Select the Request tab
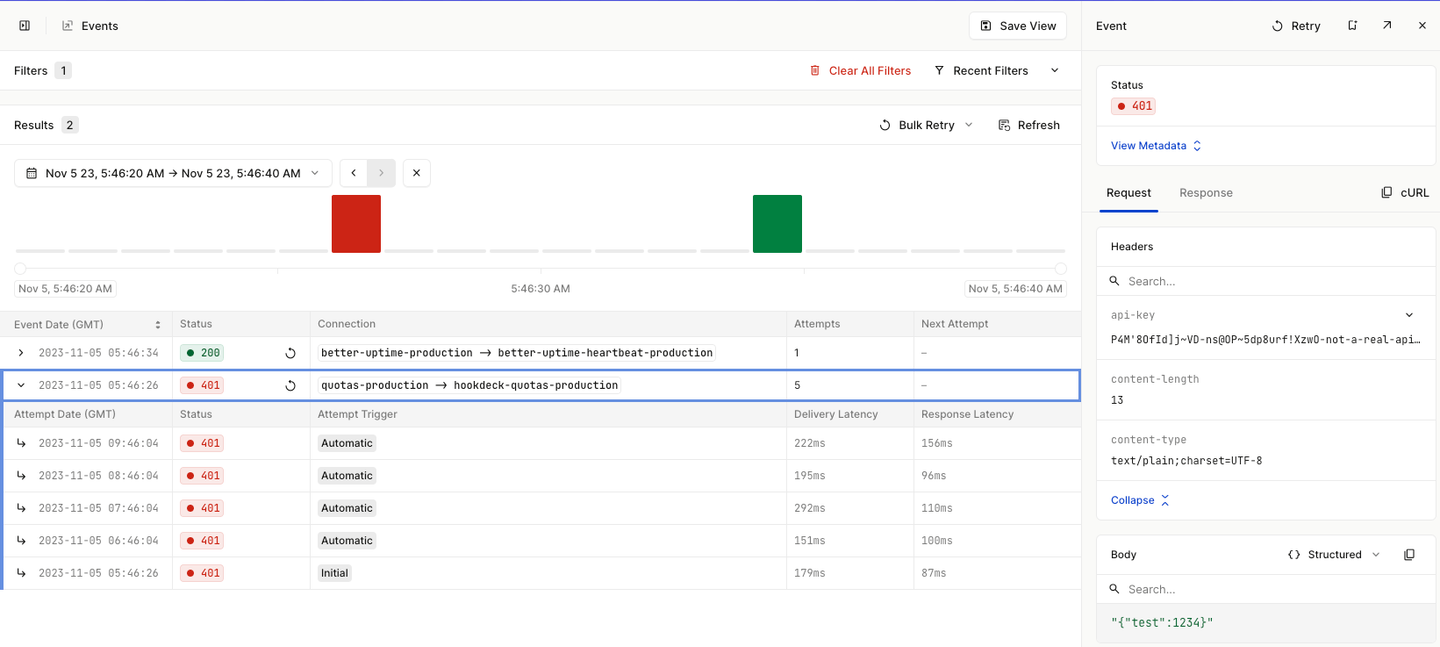The height and width of the screenshot is (647, 1440). click(x=1128, y=193)
